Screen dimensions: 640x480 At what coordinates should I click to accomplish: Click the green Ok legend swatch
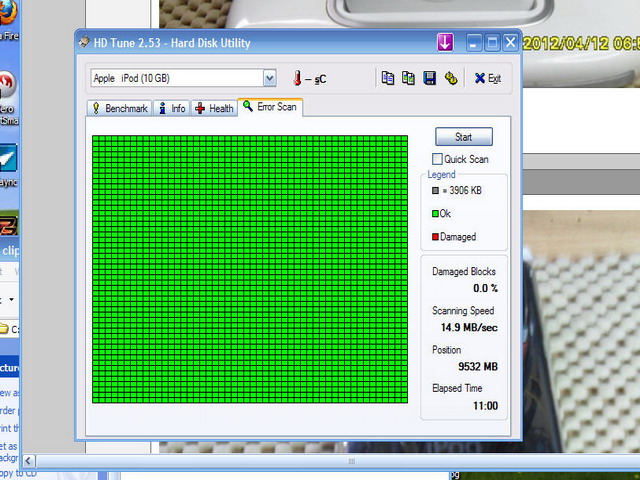point(435,213)
